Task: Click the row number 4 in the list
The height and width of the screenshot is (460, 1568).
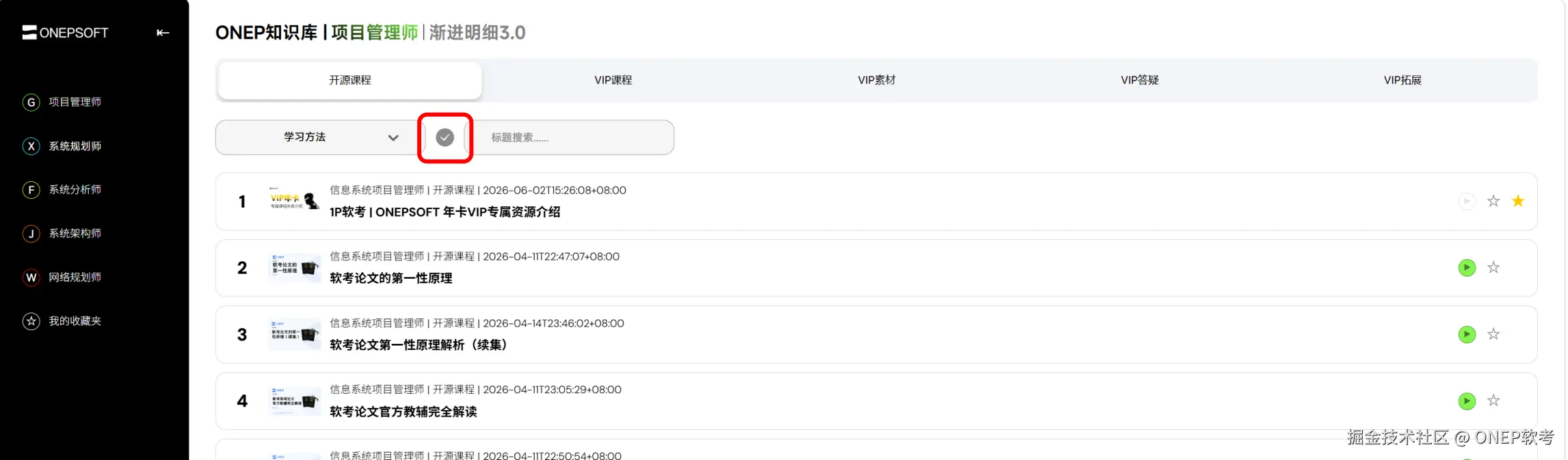Action: coord(242,401)
